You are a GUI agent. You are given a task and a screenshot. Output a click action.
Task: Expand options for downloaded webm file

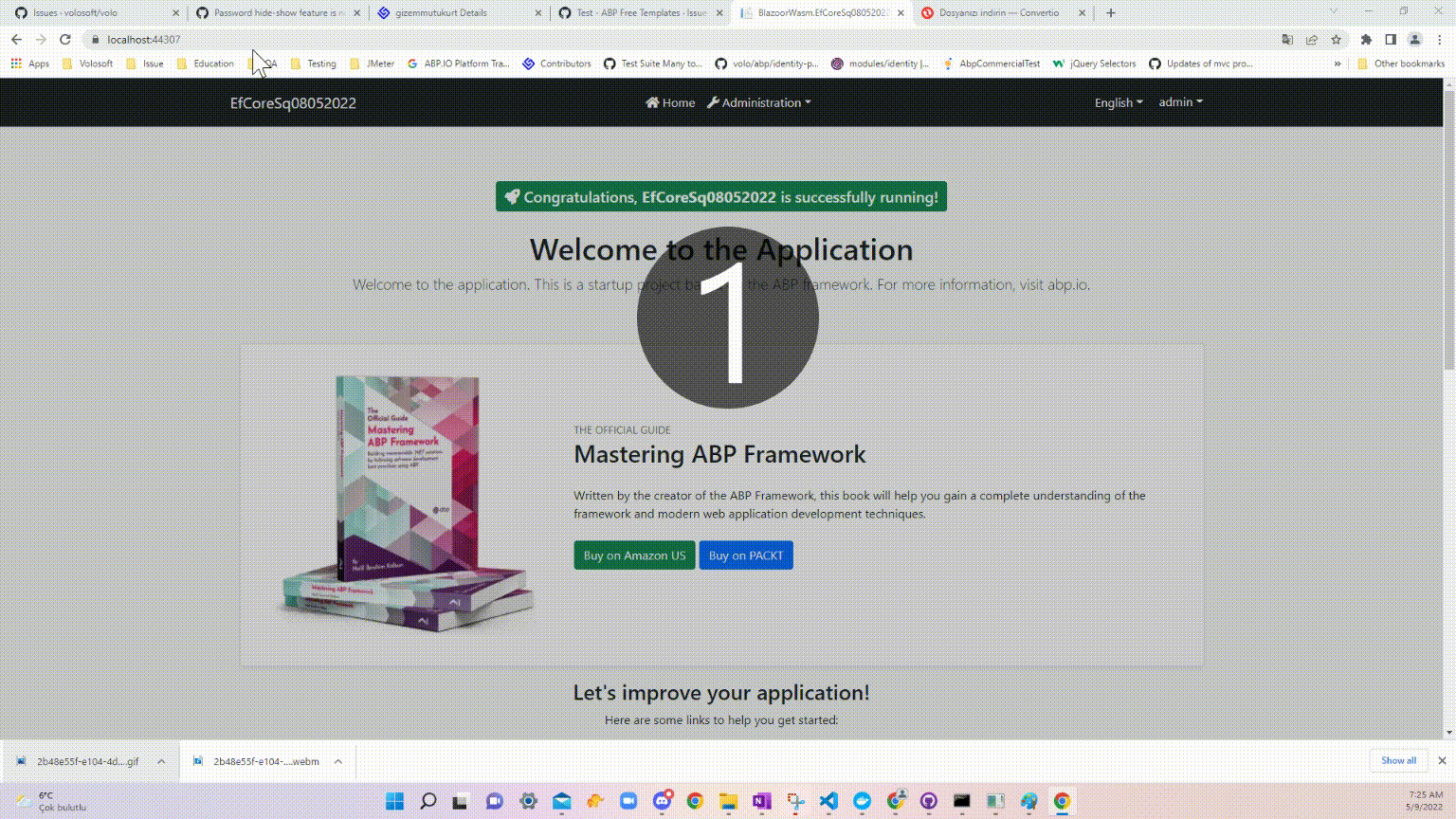click(x=337, y=761)
